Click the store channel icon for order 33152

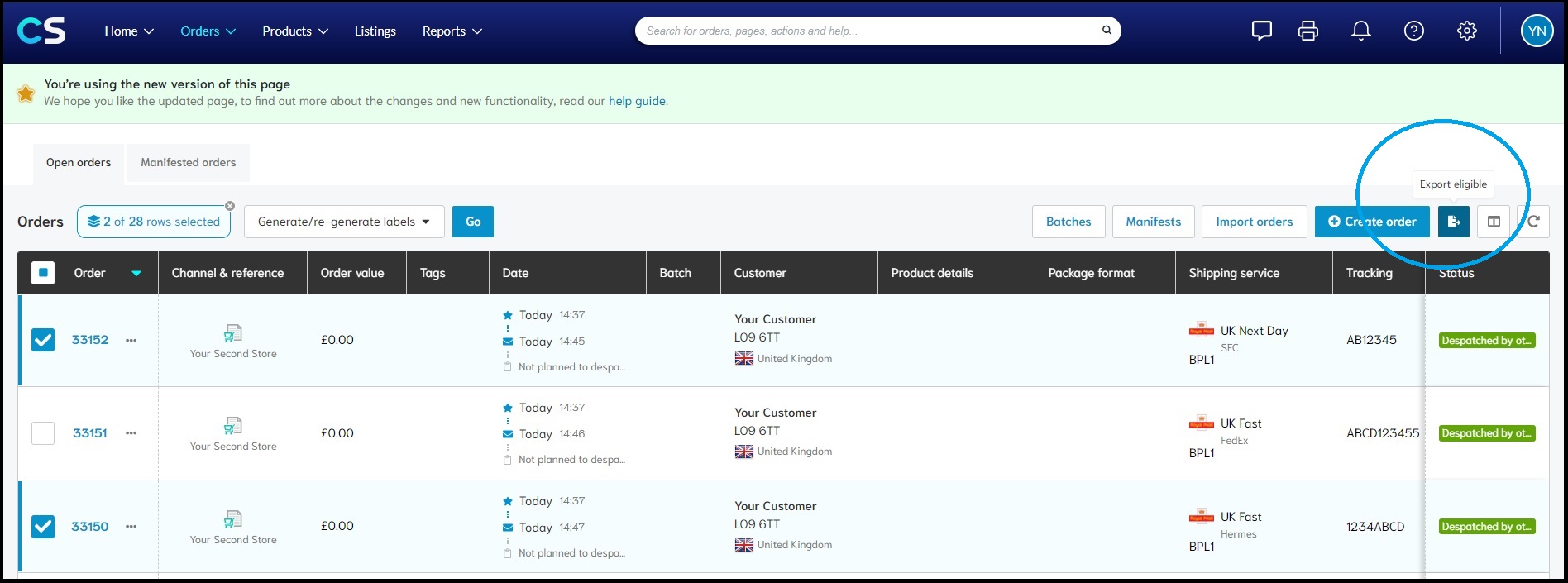(233, 332)
